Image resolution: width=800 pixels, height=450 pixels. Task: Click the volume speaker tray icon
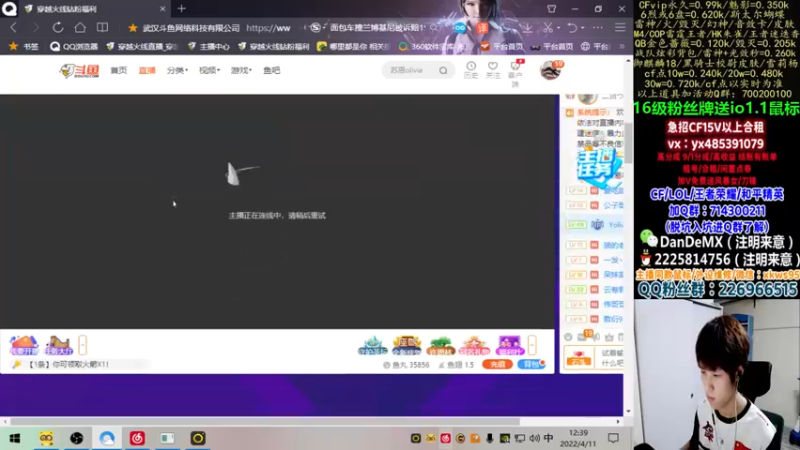tap(534, 438)
